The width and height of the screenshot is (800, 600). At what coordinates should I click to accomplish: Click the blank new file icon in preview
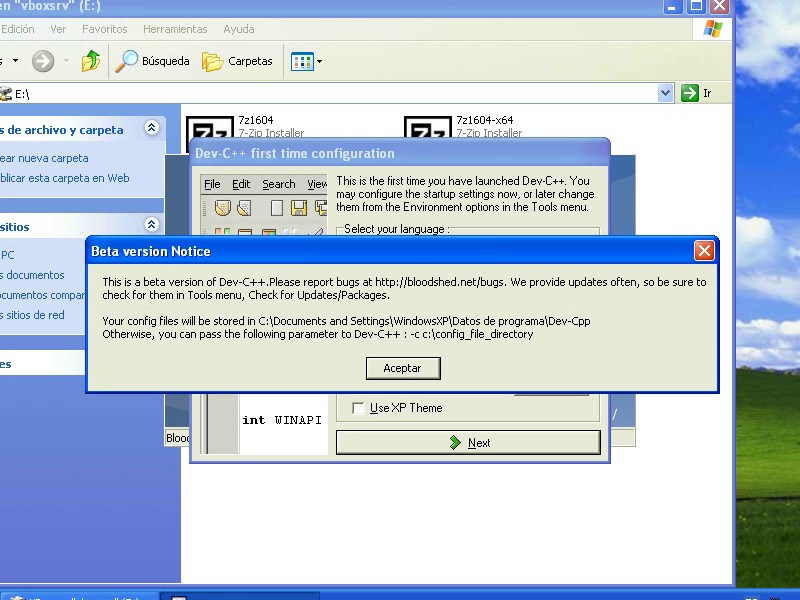277,208
